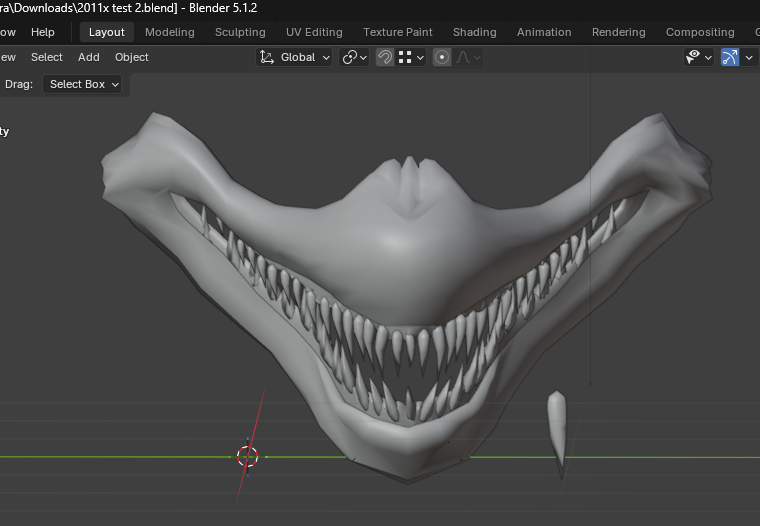Screen dimensions: 760x526
Task: Open the UV Editing workspace tab
Action: pos(314,32)
